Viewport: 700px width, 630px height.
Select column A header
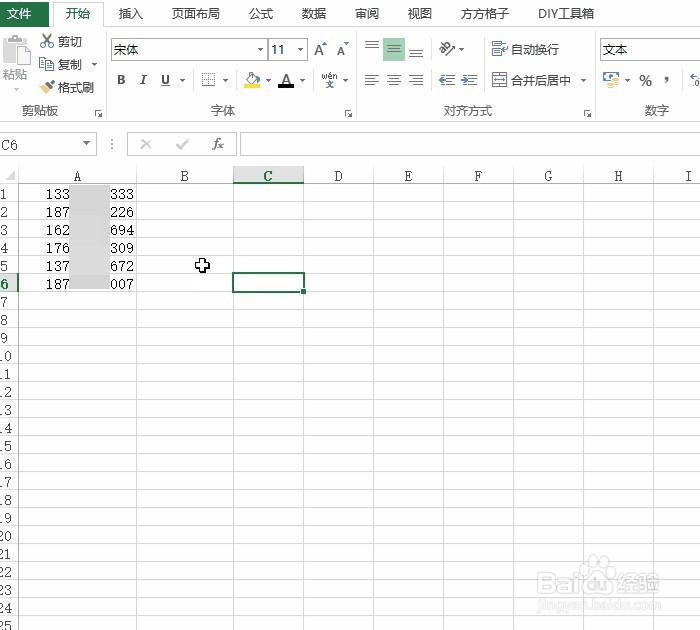coord(77,175)
